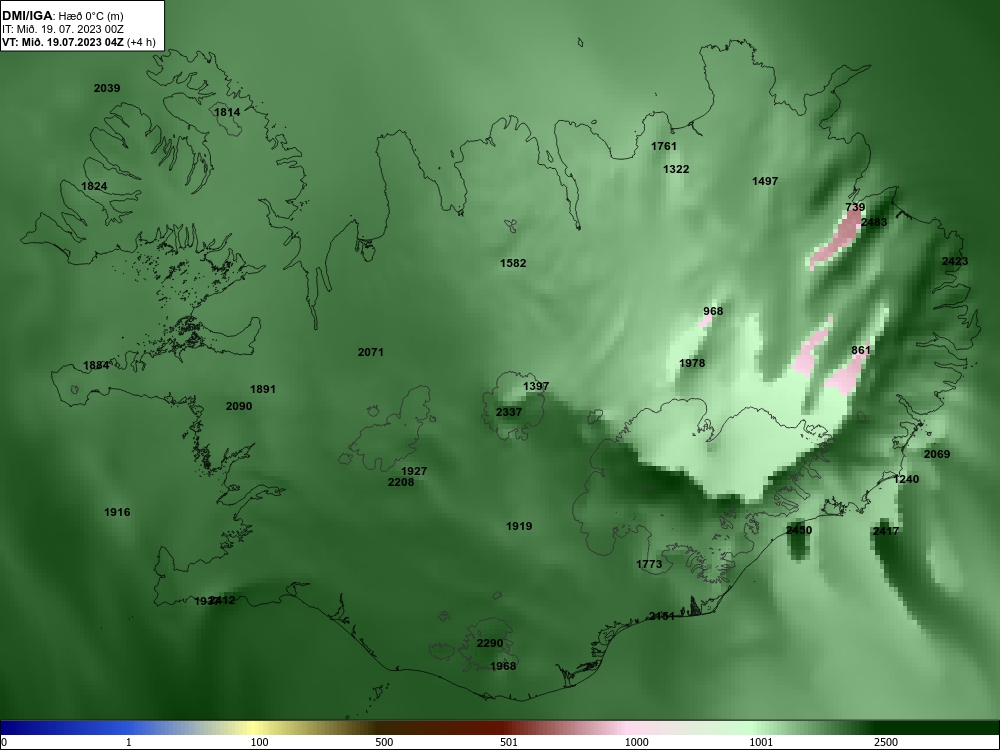Click the initial time line 'IT: Mið. 19. 07. 2023 00Z'

pyautogui.click(x=62, y=29)
